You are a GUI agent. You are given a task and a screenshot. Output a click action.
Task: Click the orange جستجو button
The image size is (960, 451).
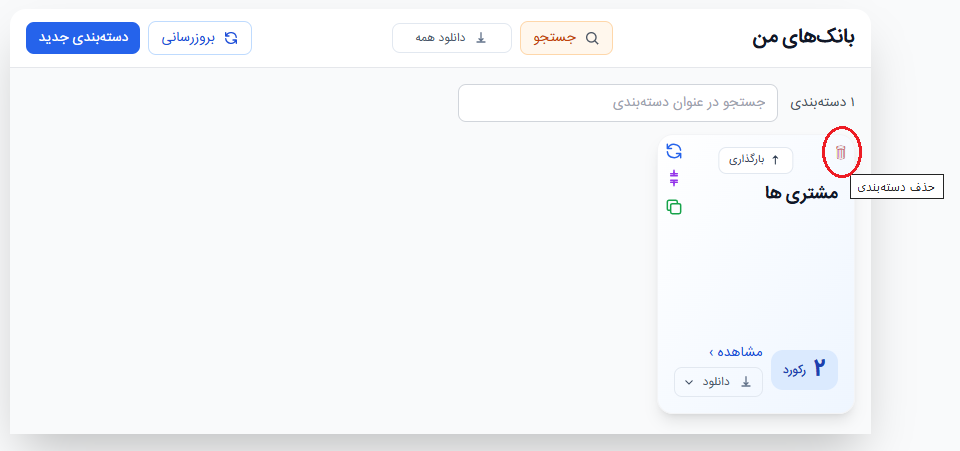point(566,38)
